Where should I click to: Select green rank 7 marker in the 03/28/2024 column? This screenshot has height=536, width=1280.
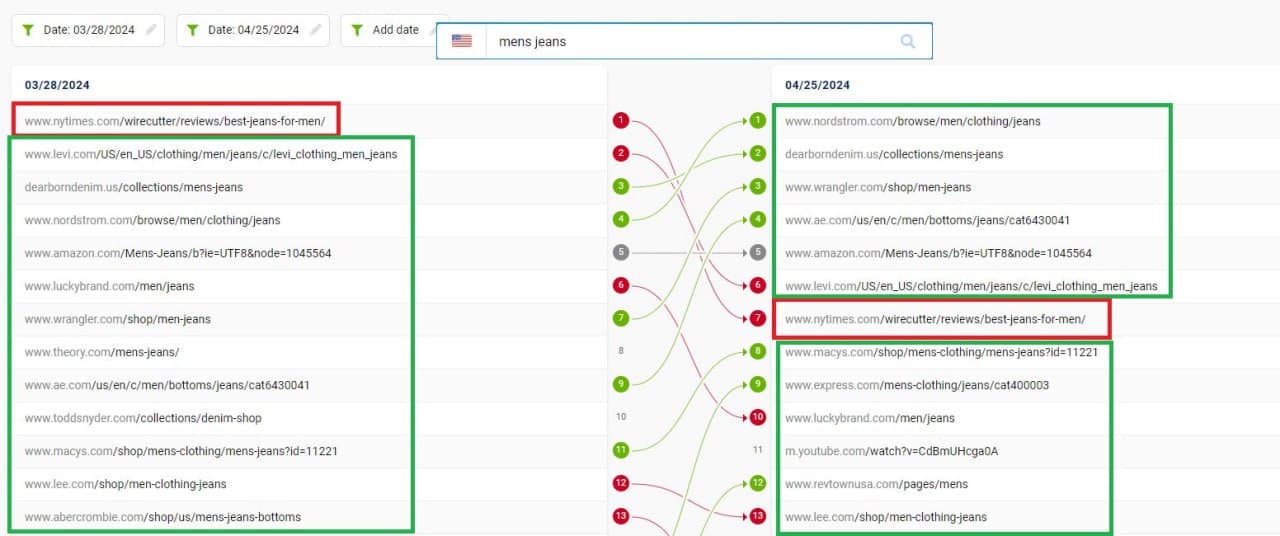(621, 319)
